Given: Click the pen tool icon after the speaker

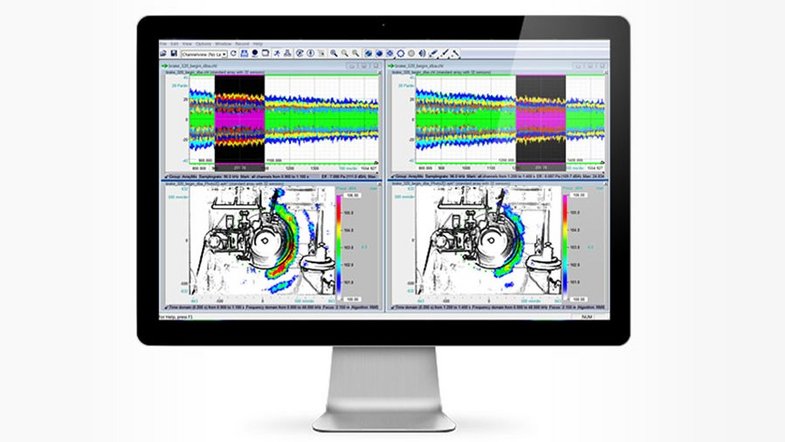Looking at the screenshot, I should (x=433, y=53).
